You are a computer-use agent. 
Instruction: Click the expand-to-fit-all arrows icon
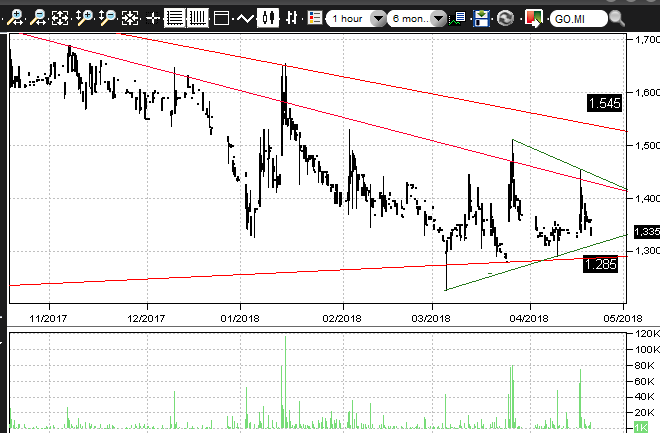tap(60, 18)
